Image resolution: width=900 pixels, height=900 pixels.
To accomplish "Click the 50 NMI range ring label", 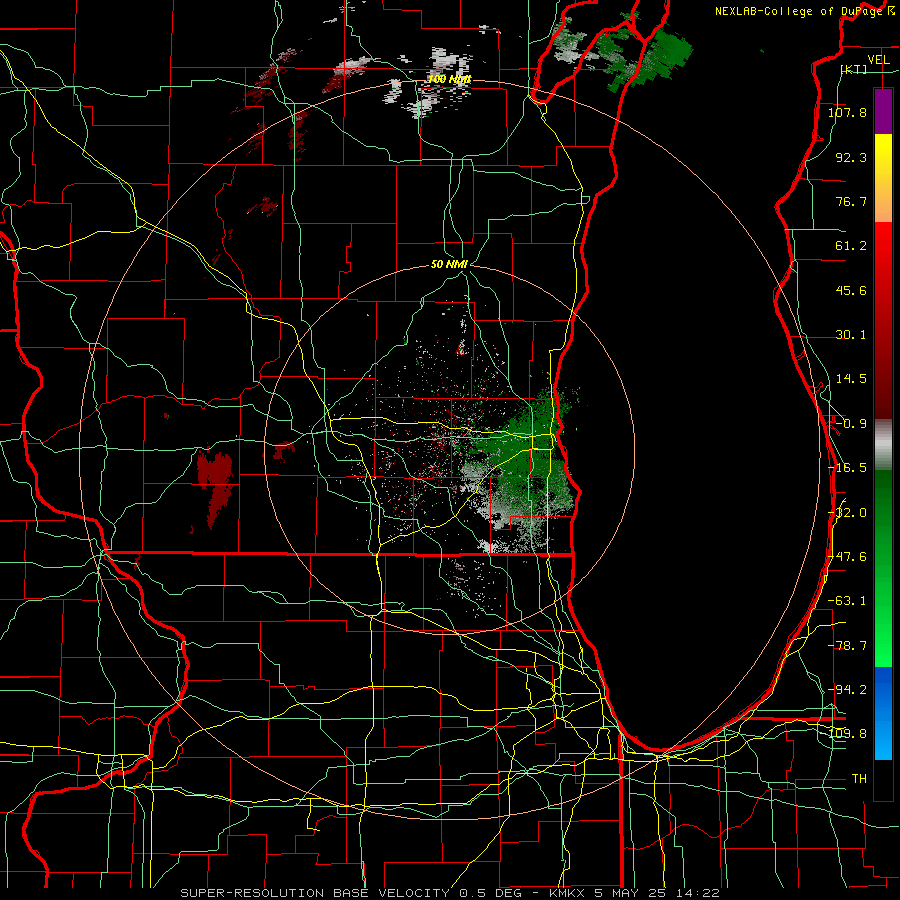I will click(x=449, y=264).
